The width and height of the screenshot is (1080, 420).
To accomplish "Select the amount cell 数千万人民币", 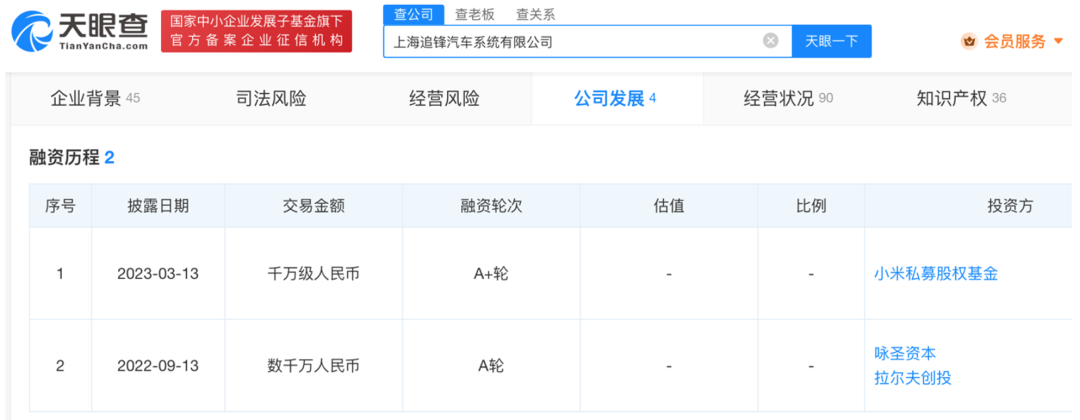I will 313,366.
